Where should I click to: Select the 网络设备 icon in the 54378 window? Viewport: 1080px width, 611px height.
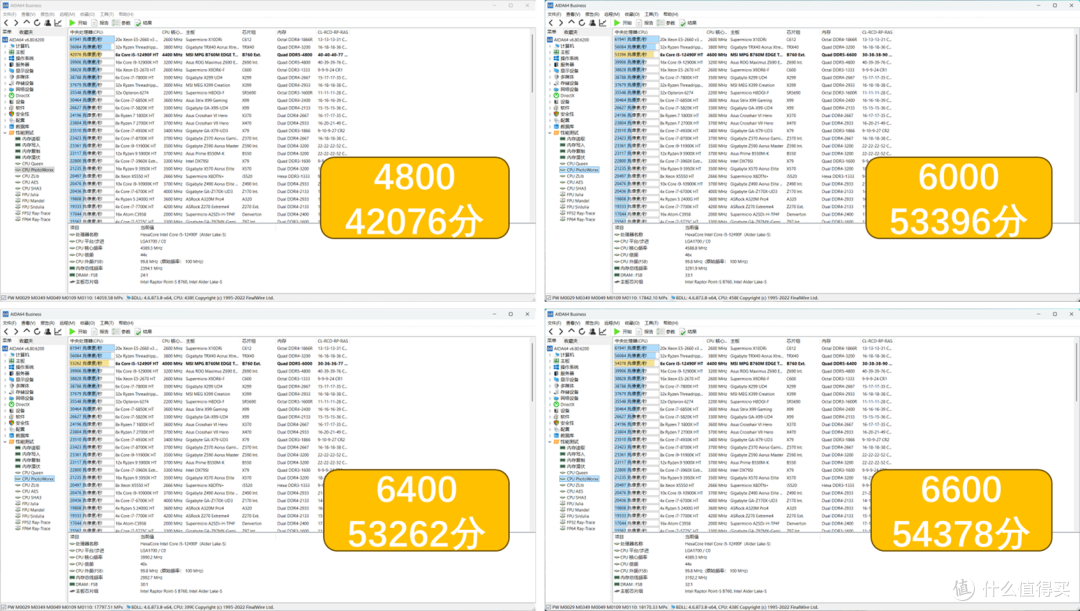557,398
